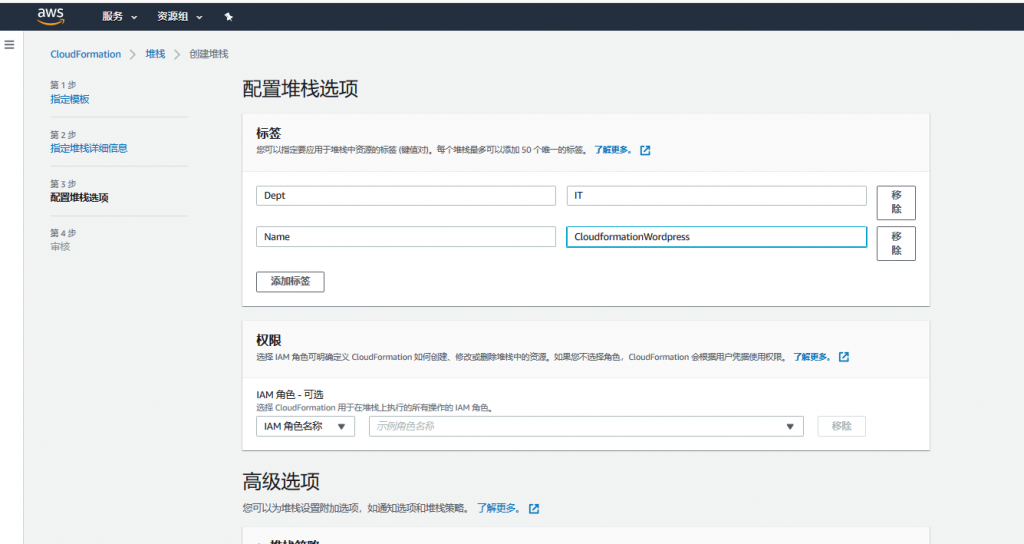
Task: Edit the Dept tag key field
Action: pyautogui.click(x=406, y=196)
